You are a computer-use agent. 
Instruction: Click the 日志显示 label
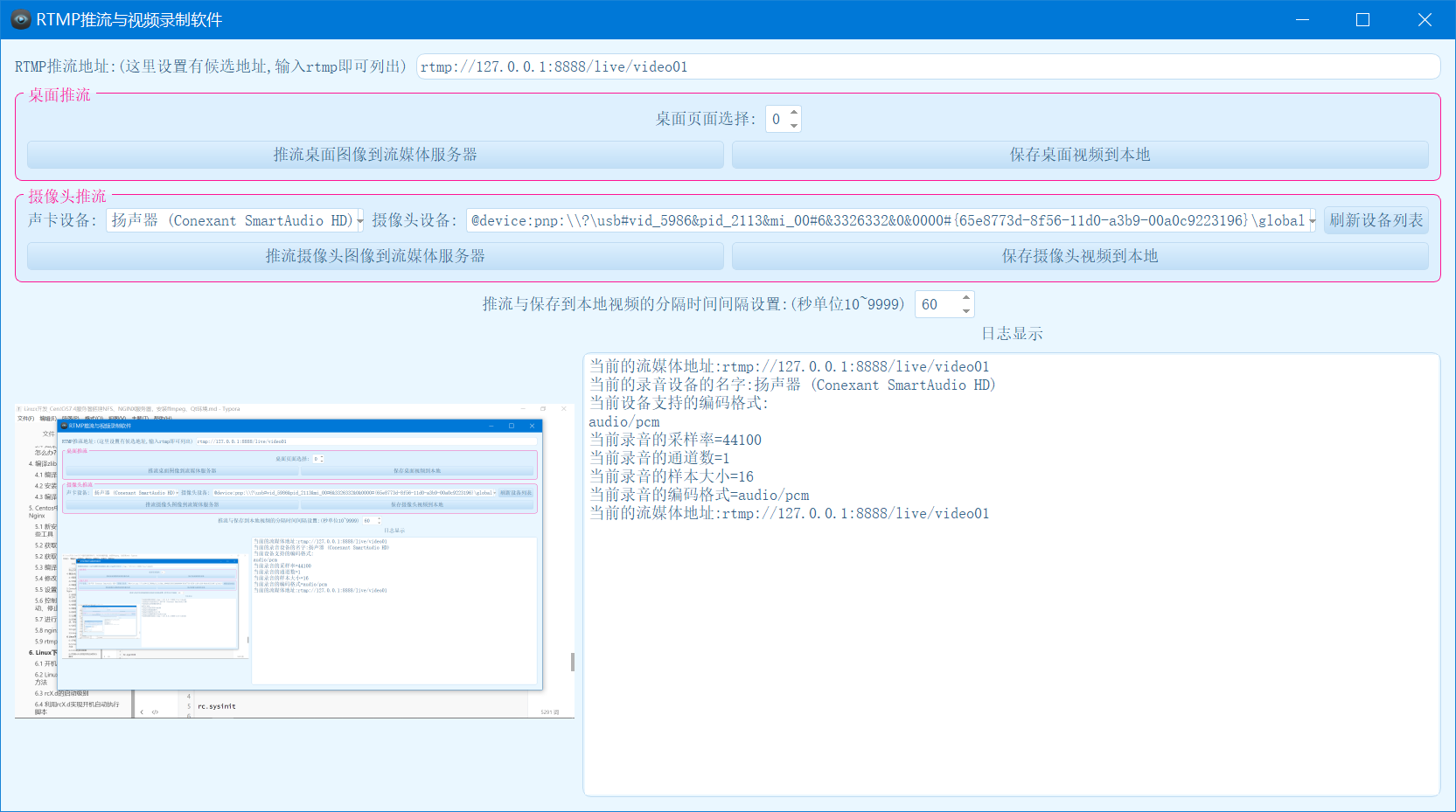1012,333
